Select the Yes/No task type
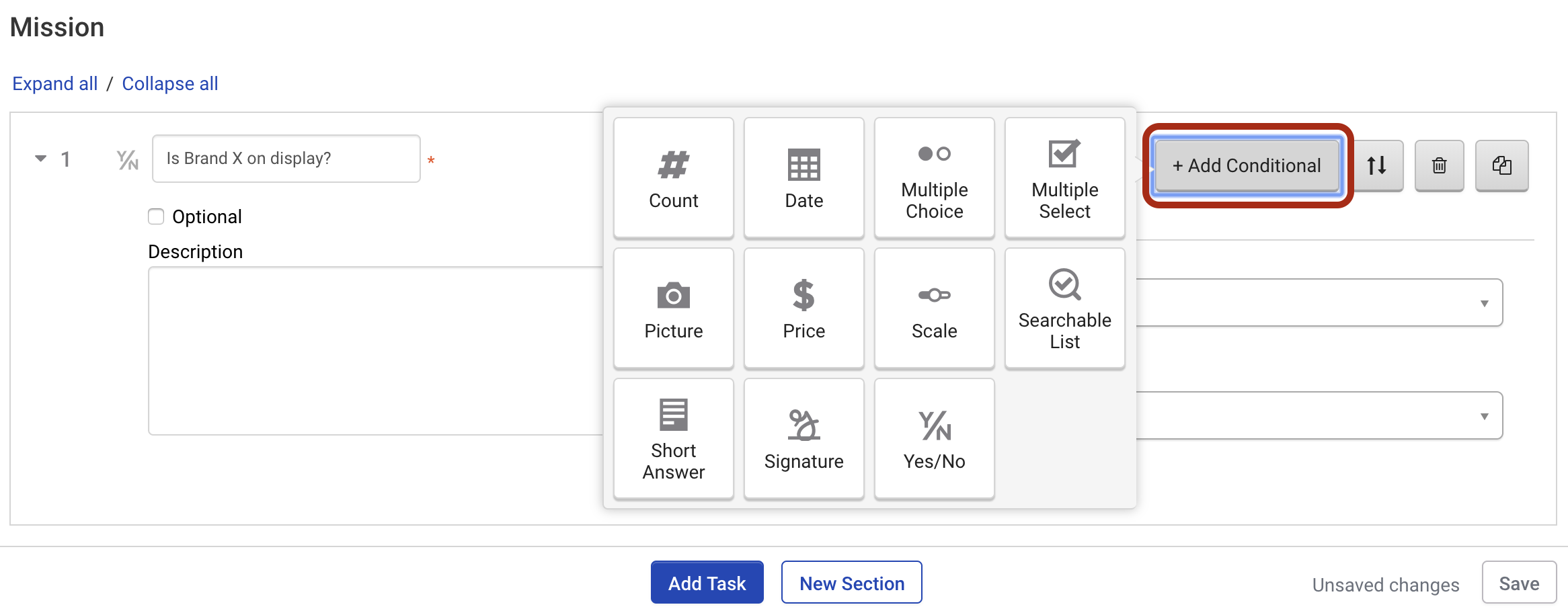 pos(934,438)
